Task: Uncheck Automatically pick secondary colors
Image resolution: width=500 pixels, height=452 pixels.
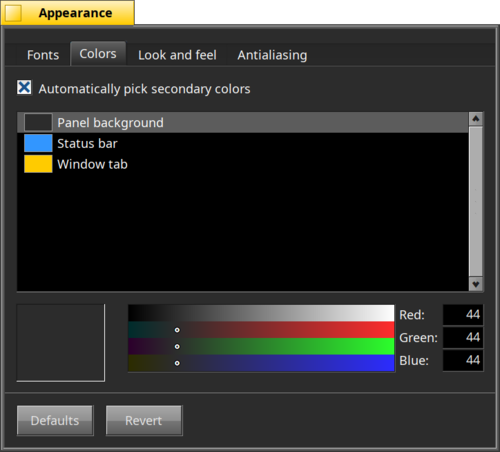Action: (24, 88)
